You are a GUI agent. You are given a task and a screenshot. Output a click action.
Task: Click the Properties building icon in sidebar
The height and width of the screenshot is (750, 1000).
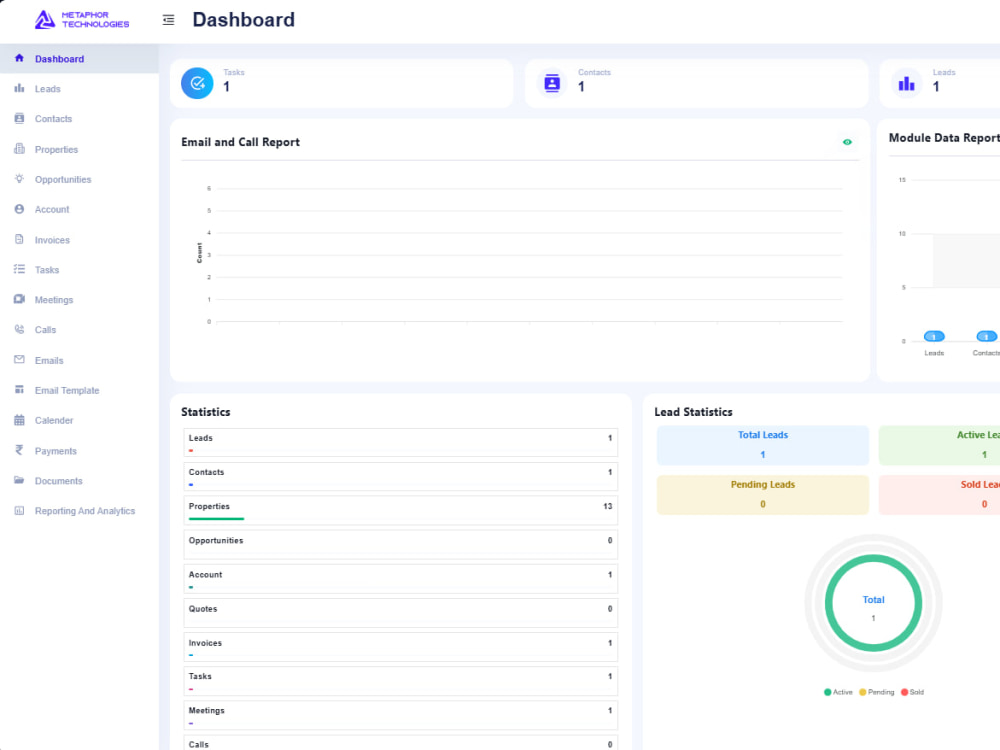(19, 149)
